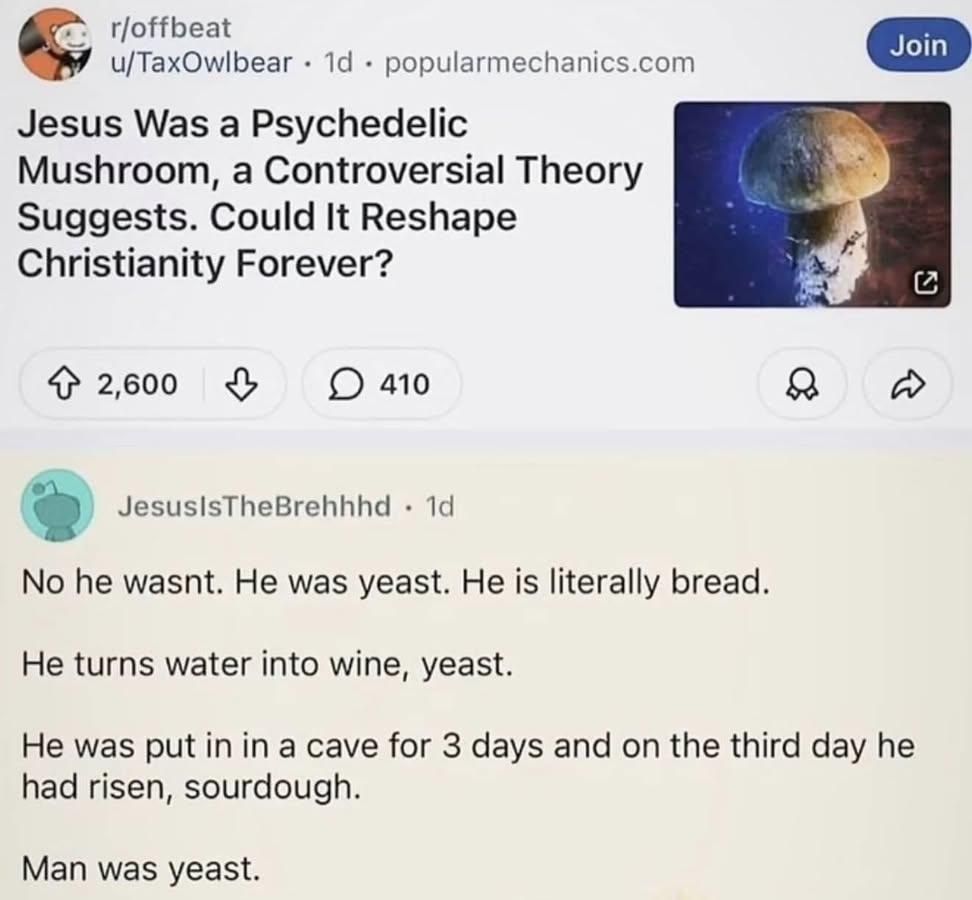Visit the popularmechanics.com source link
This screenshot has height=900, width=972.
(539, 63)
